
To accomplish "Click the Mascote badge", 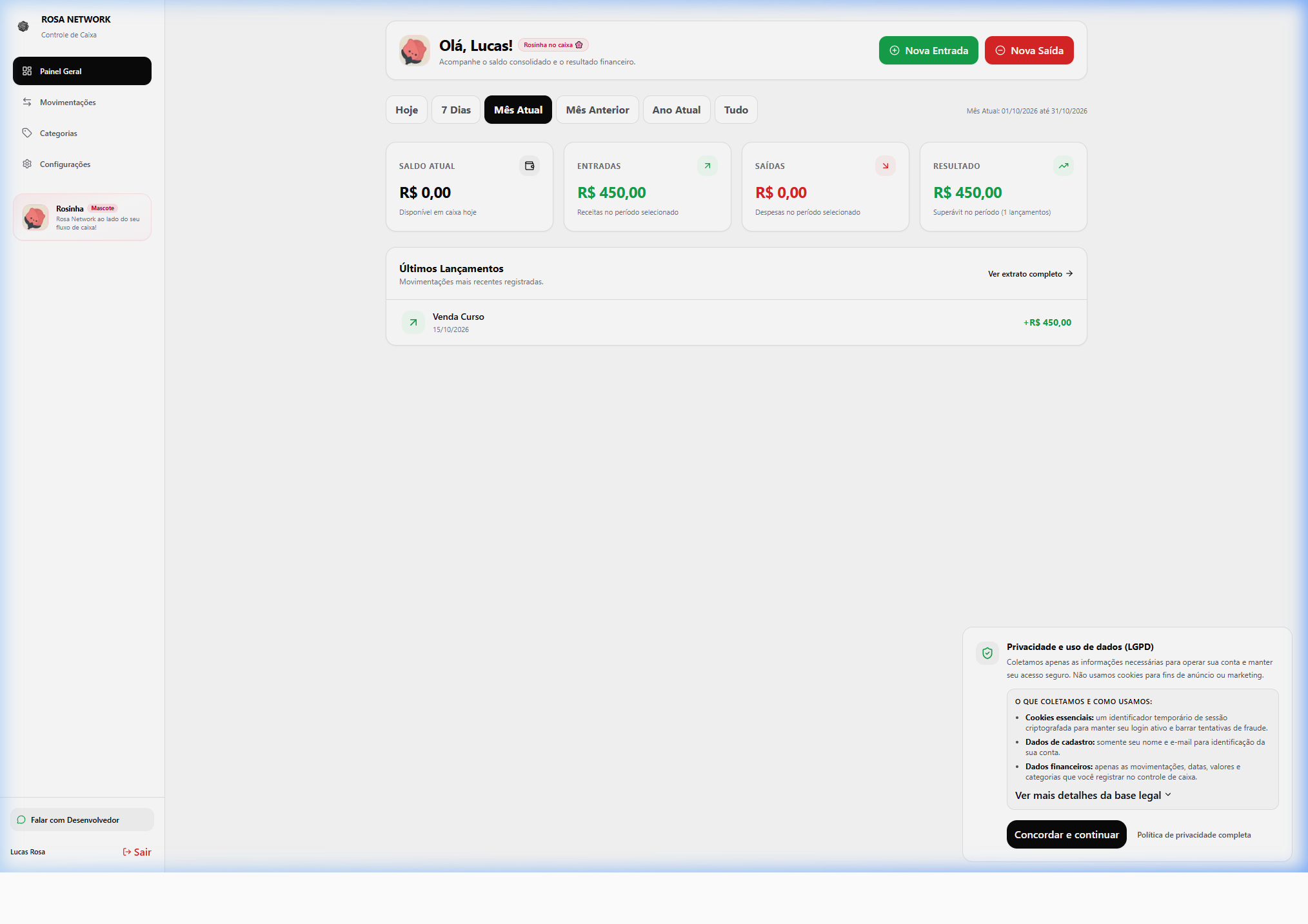I will (x=103, y=208).
